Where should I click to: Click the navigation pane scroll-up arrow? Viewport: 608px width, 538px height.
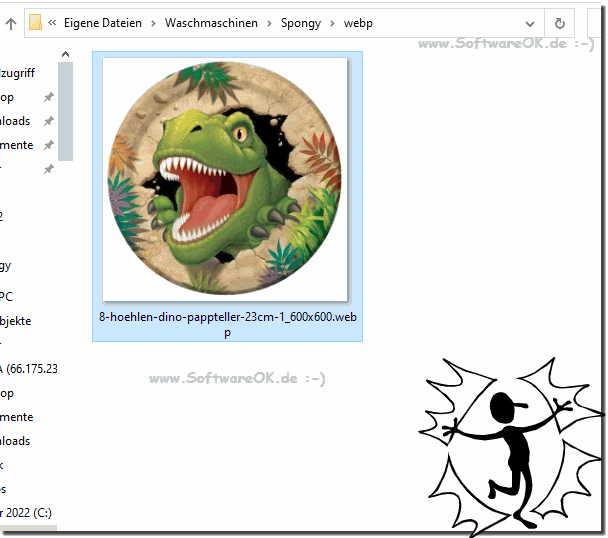(66, 54)
